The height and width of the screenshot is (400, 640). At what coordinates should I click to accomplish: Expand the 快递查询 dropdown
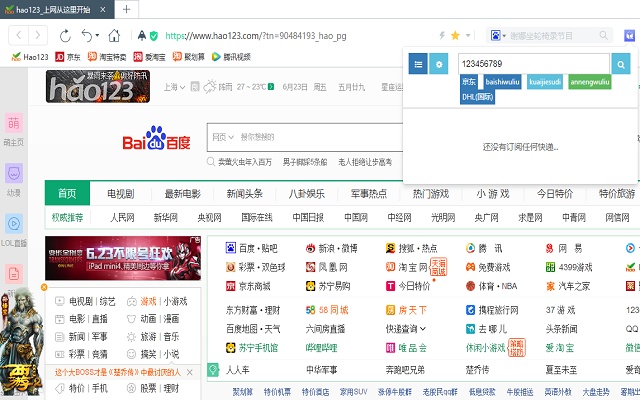pyautogui.click(x=406, y=329)
